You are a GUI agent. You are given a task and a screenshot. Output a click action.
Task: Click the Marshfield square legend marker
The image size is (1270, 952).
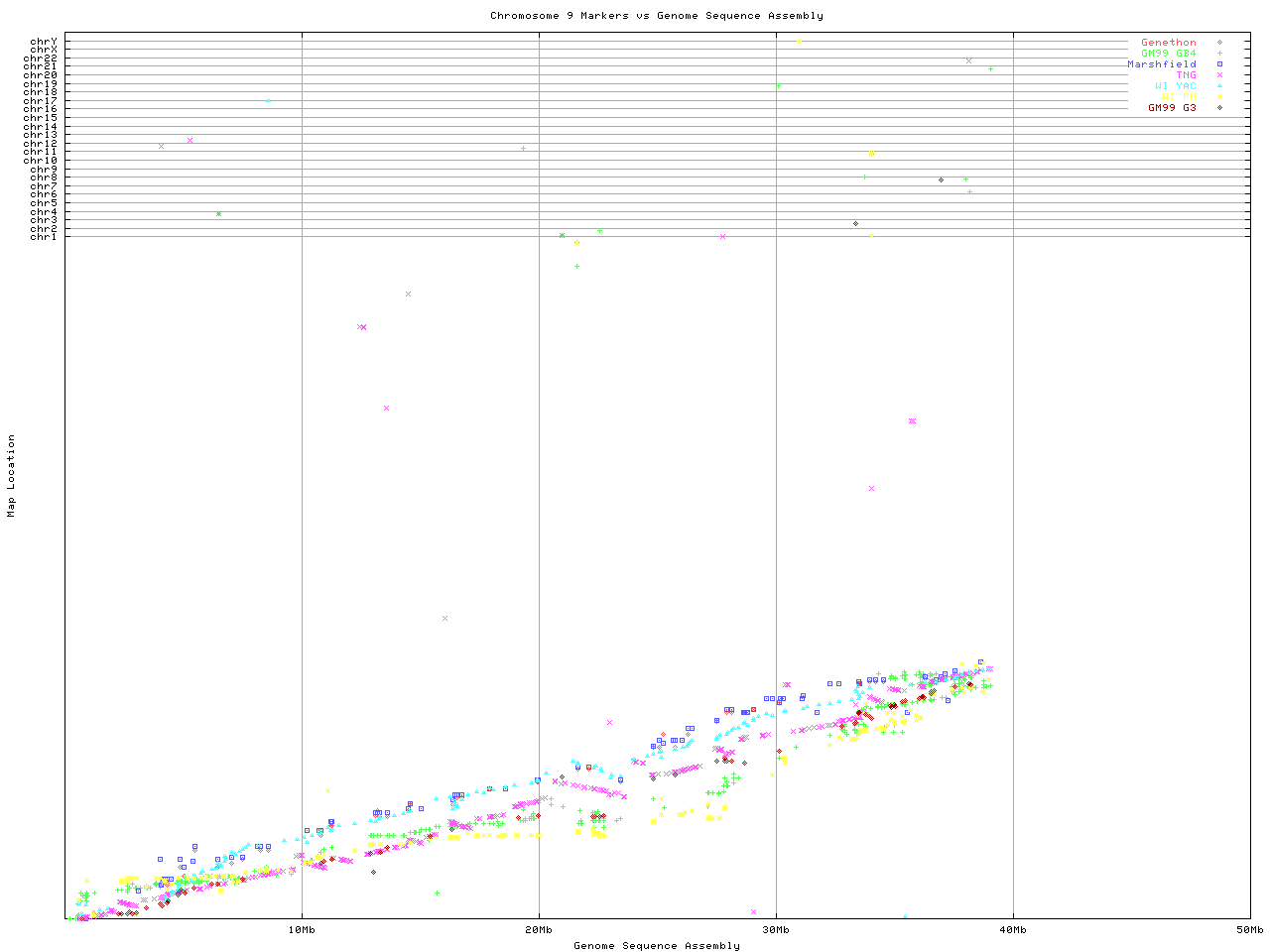pyautogui.click(x=1219, y=64)
